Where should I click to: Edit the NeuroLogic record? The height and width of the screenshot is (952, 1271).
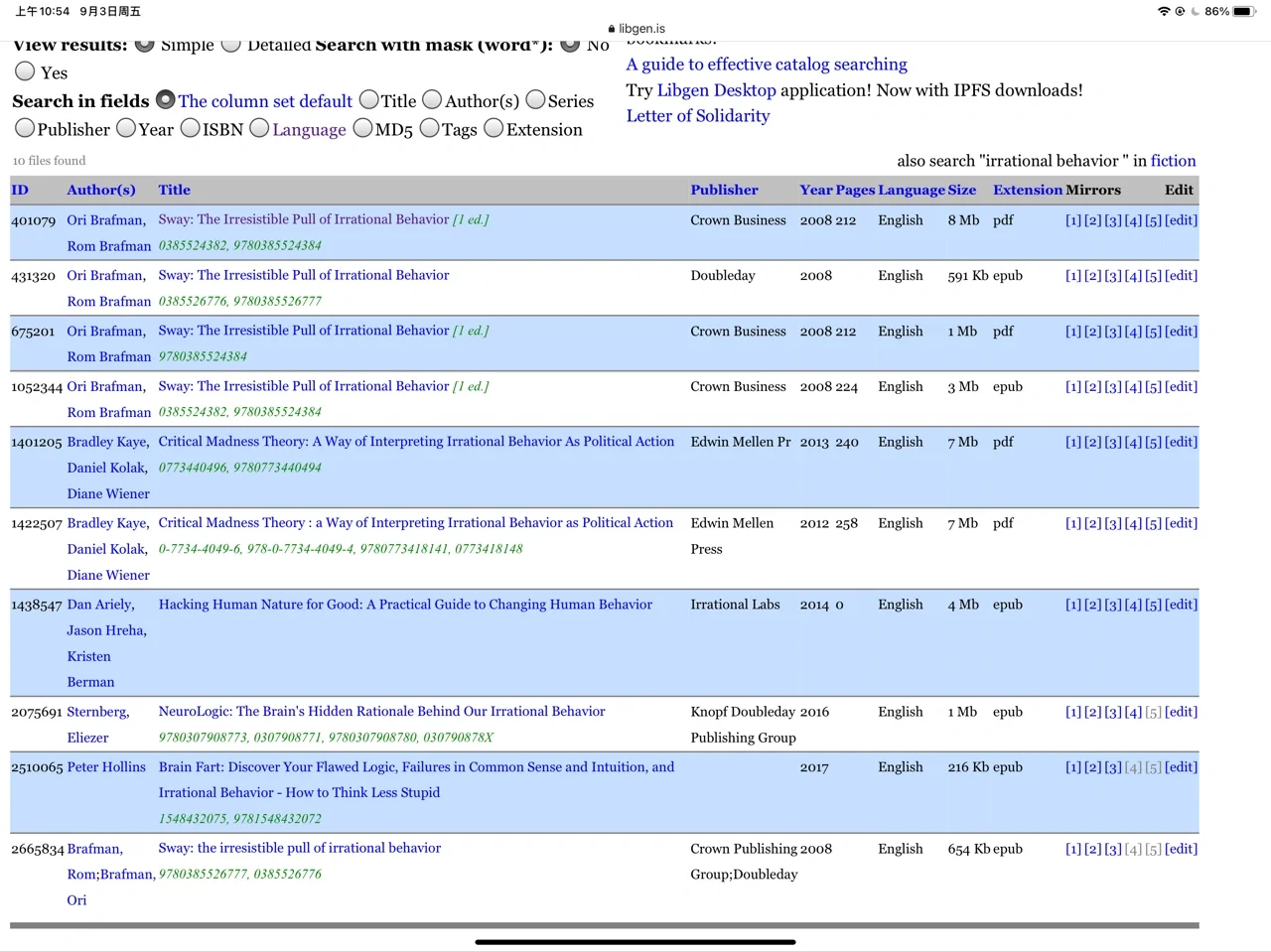pos(1181,712)
